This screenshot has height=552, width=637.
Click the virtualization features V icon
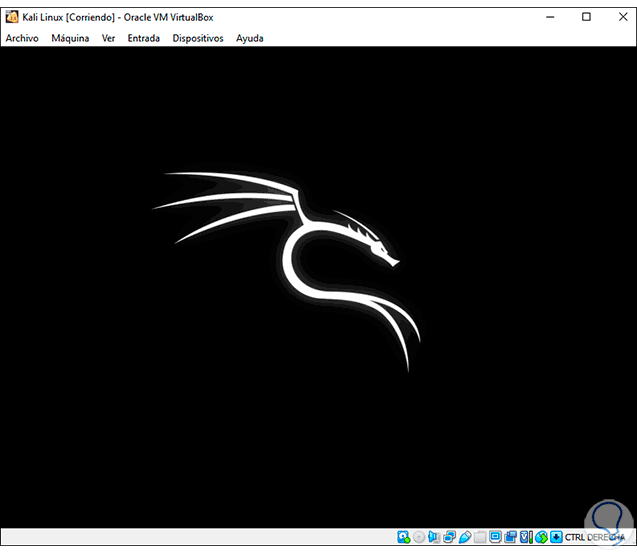pyautogui.click(x=526, y=537)
